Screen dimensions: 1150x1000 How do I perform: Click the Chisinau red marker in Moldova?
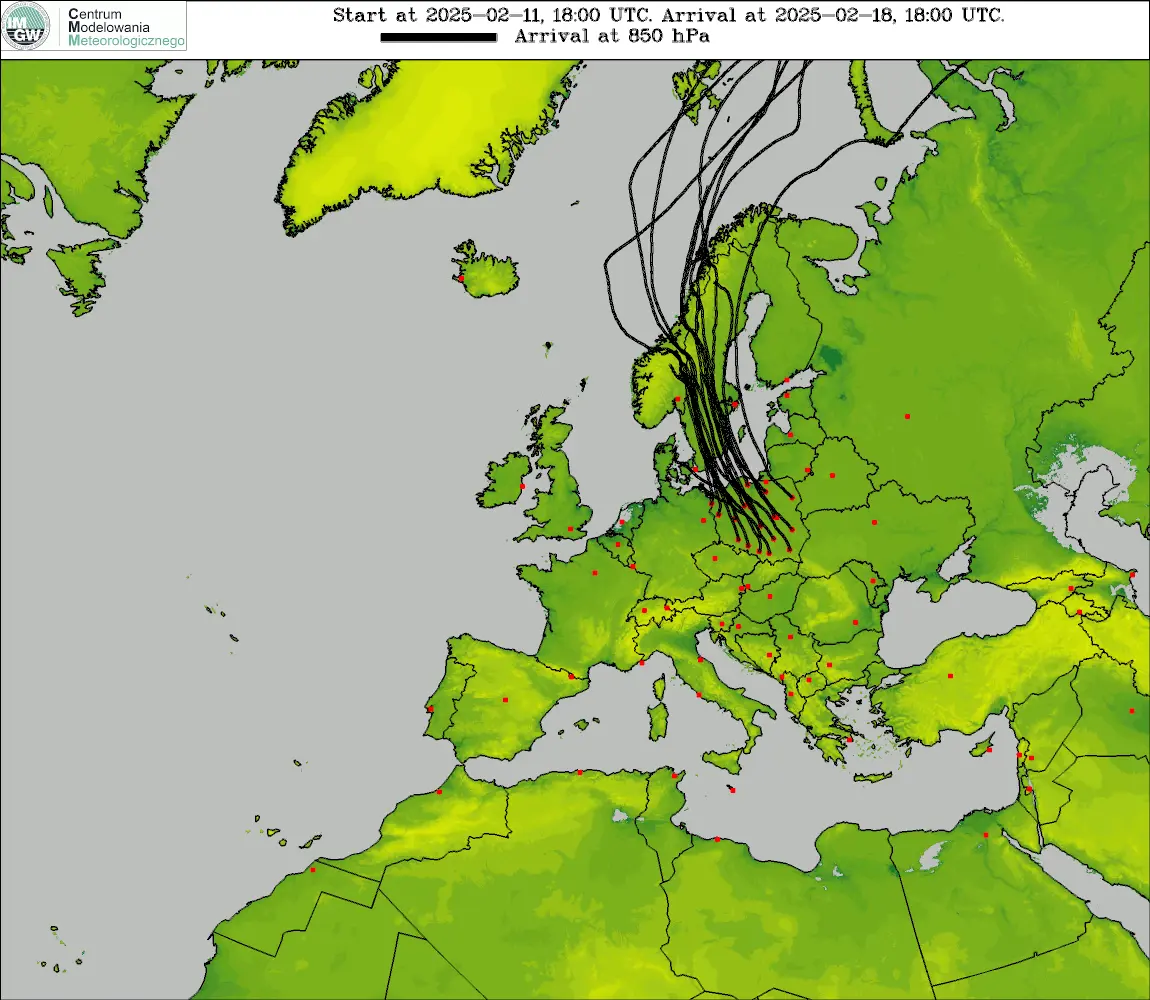(873, 580)
